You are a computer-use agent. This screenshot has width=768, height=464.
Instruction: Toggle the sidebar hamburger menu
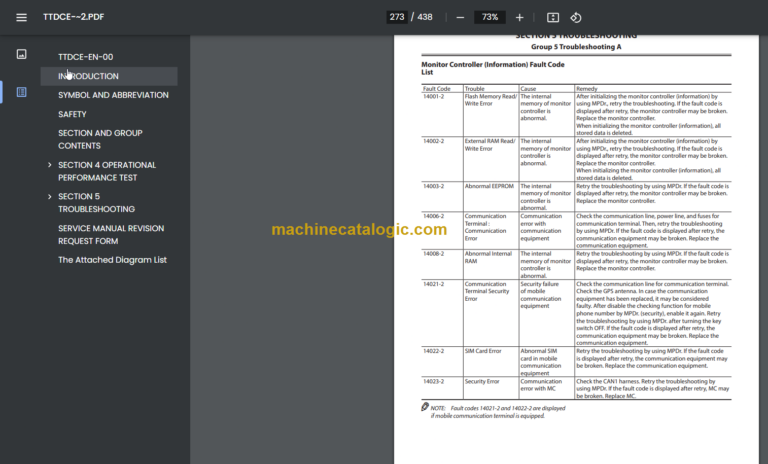tap(21, 18)
